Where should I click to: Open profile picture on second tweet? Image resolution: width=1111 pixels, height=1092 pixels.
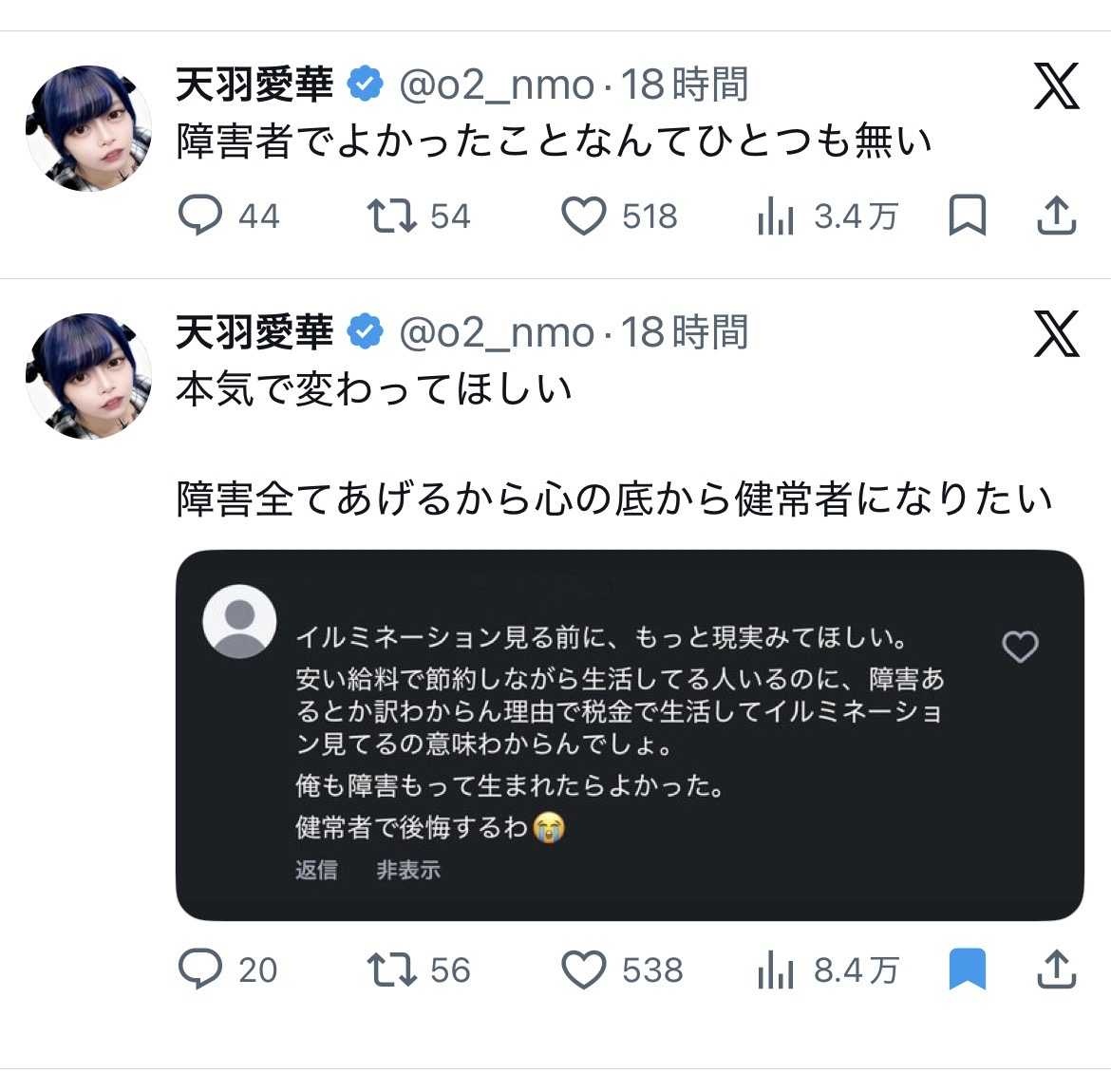click(88, 376)
